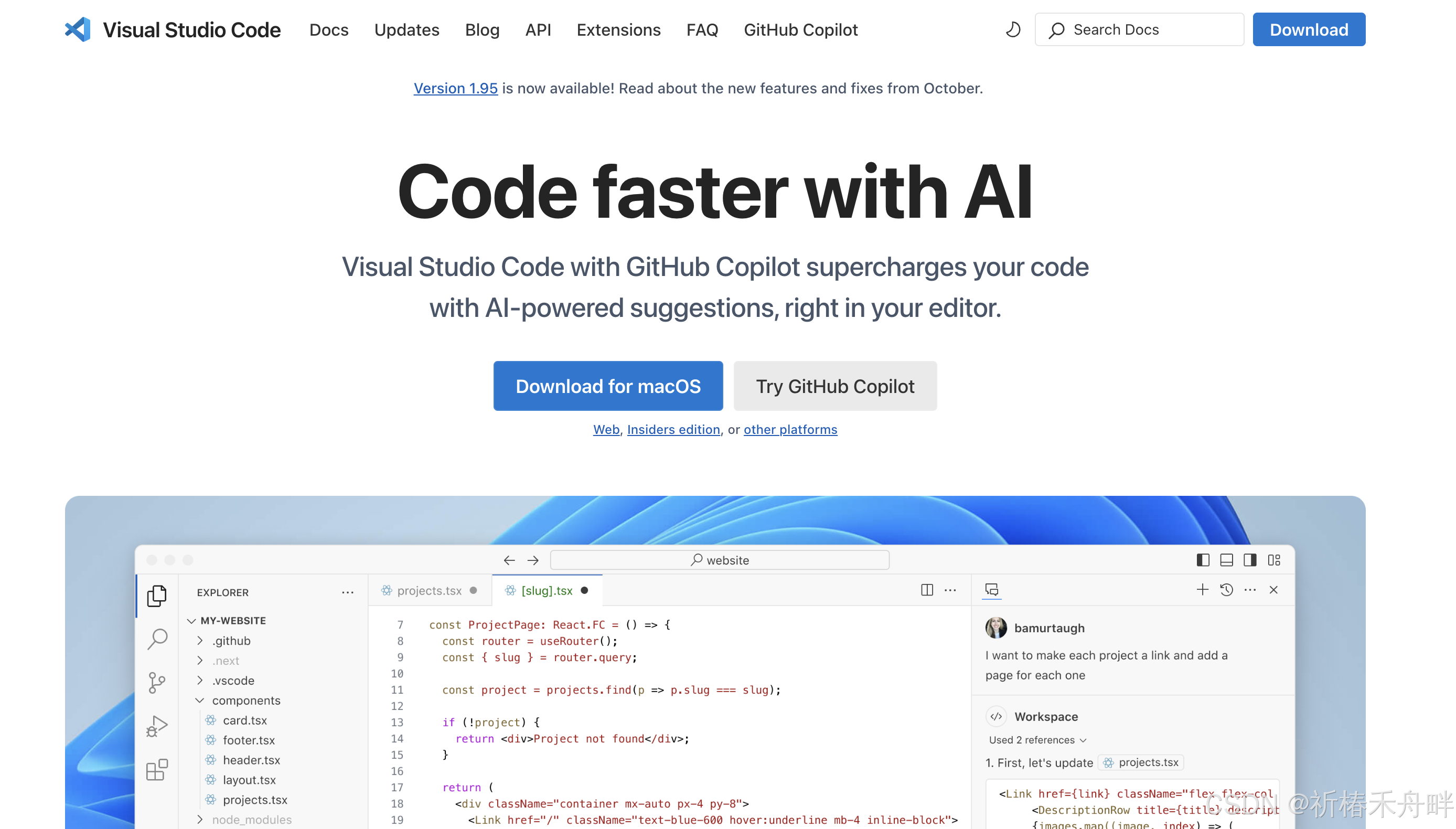Screen dimensions: 1456x829
Task: Toggle primary sidebar layout icon
Action: point(1202,560)
